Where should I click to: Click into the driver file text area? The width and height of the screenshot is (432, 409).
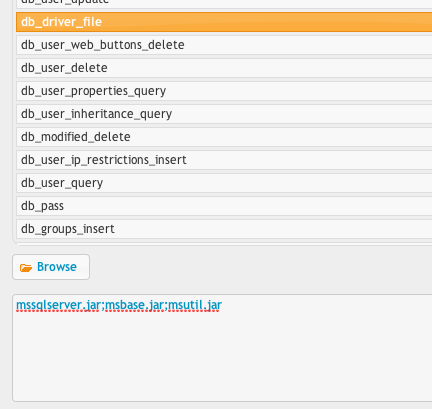pyautogui.click(x=222, y=348)
